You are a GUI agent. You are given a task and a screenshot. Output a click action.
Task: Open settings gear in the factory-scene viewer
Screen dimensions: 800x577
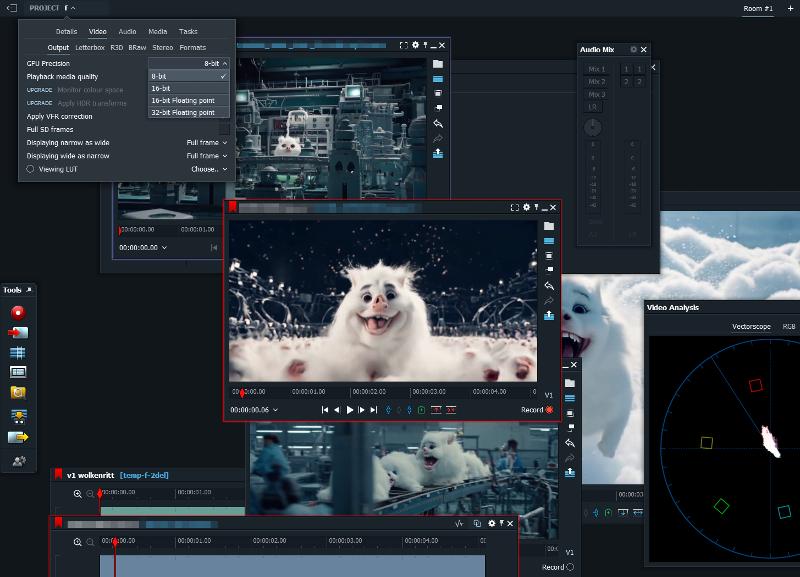coord(416,45)
